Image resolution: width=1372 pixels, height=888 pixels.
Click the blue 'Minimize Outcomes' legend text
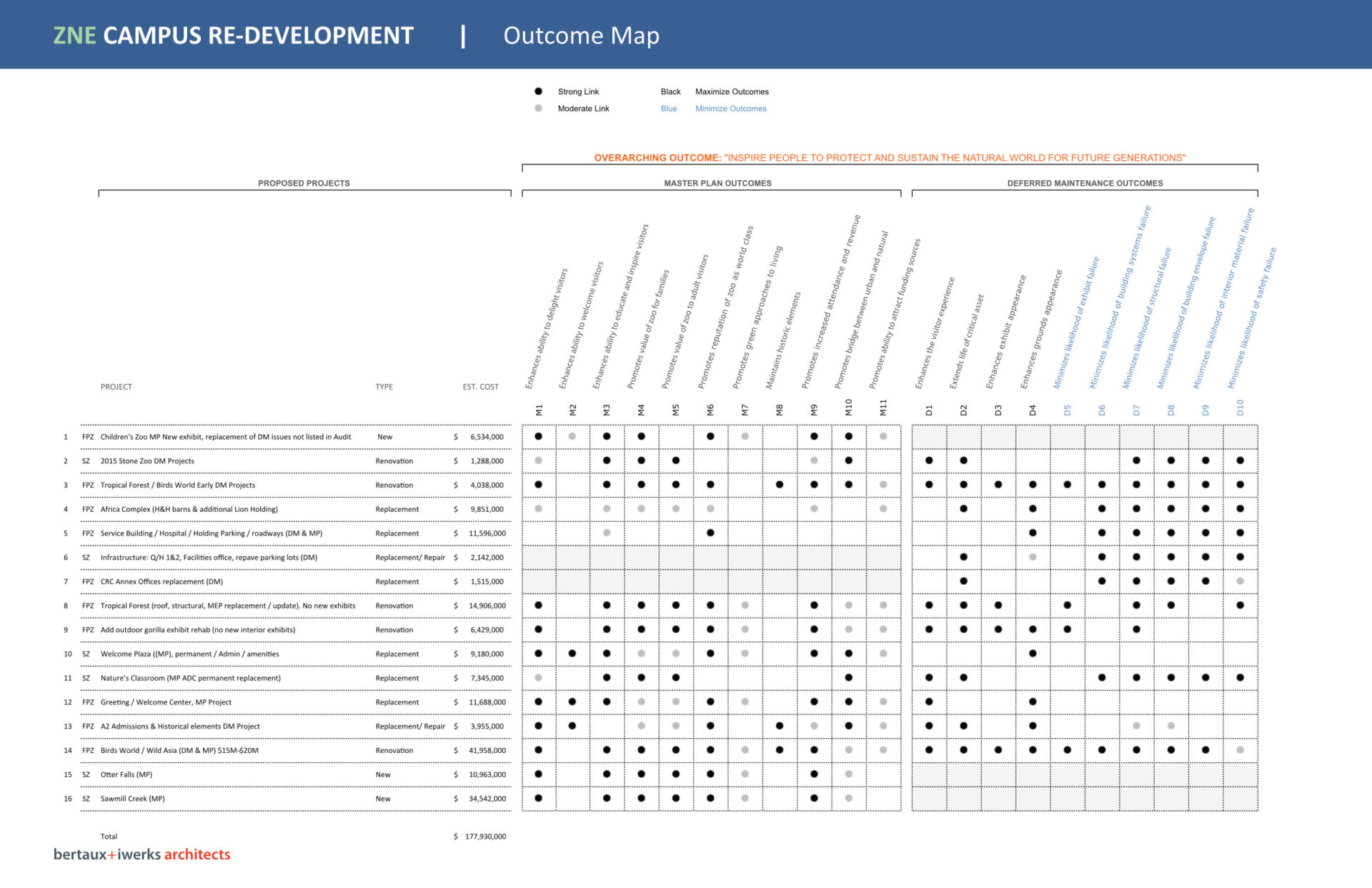tap(730, 109)
